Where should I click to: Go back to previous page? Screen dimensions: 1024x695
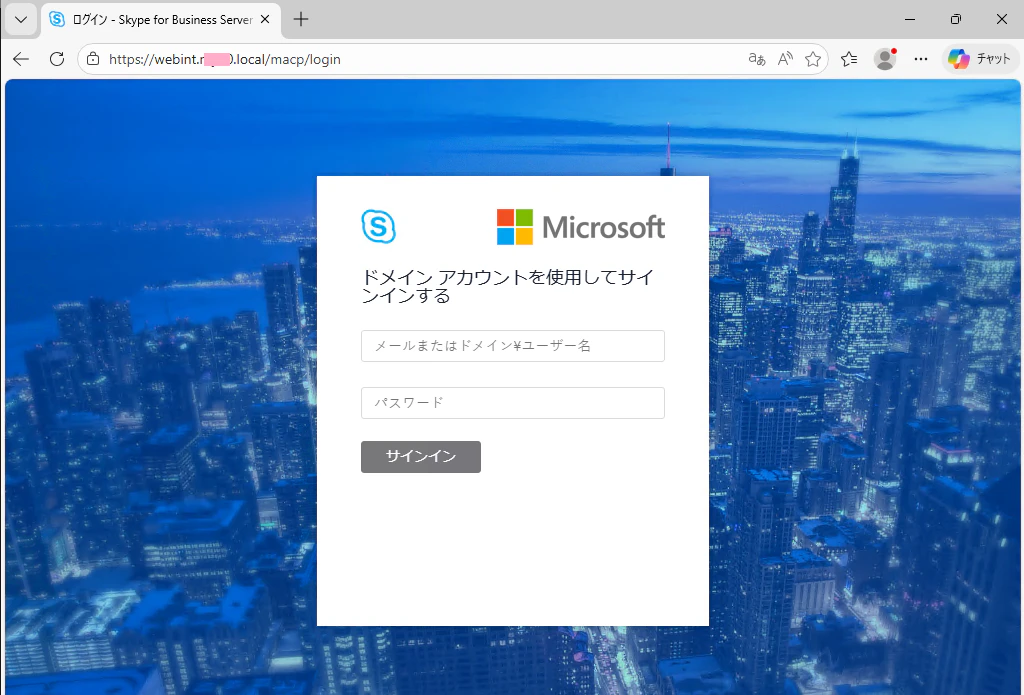tap(21, 59)
